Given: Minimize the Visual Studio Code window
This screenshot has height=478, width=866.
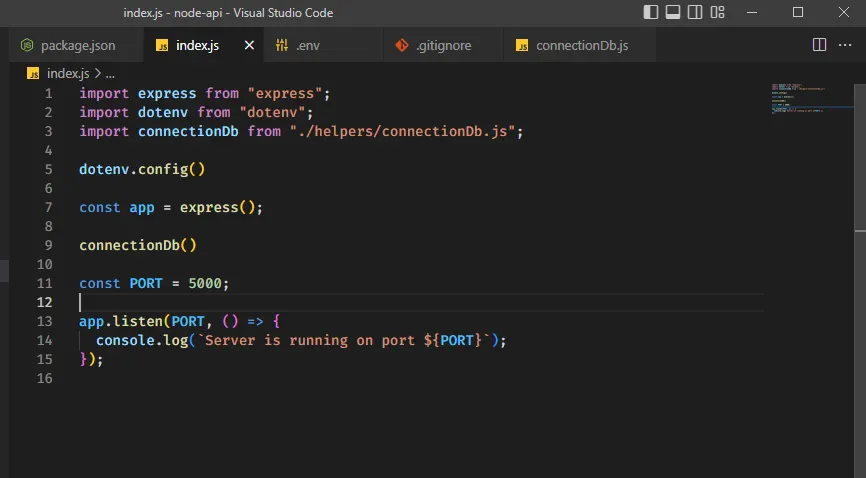Looking at the screenshot, I should [752, 12].
